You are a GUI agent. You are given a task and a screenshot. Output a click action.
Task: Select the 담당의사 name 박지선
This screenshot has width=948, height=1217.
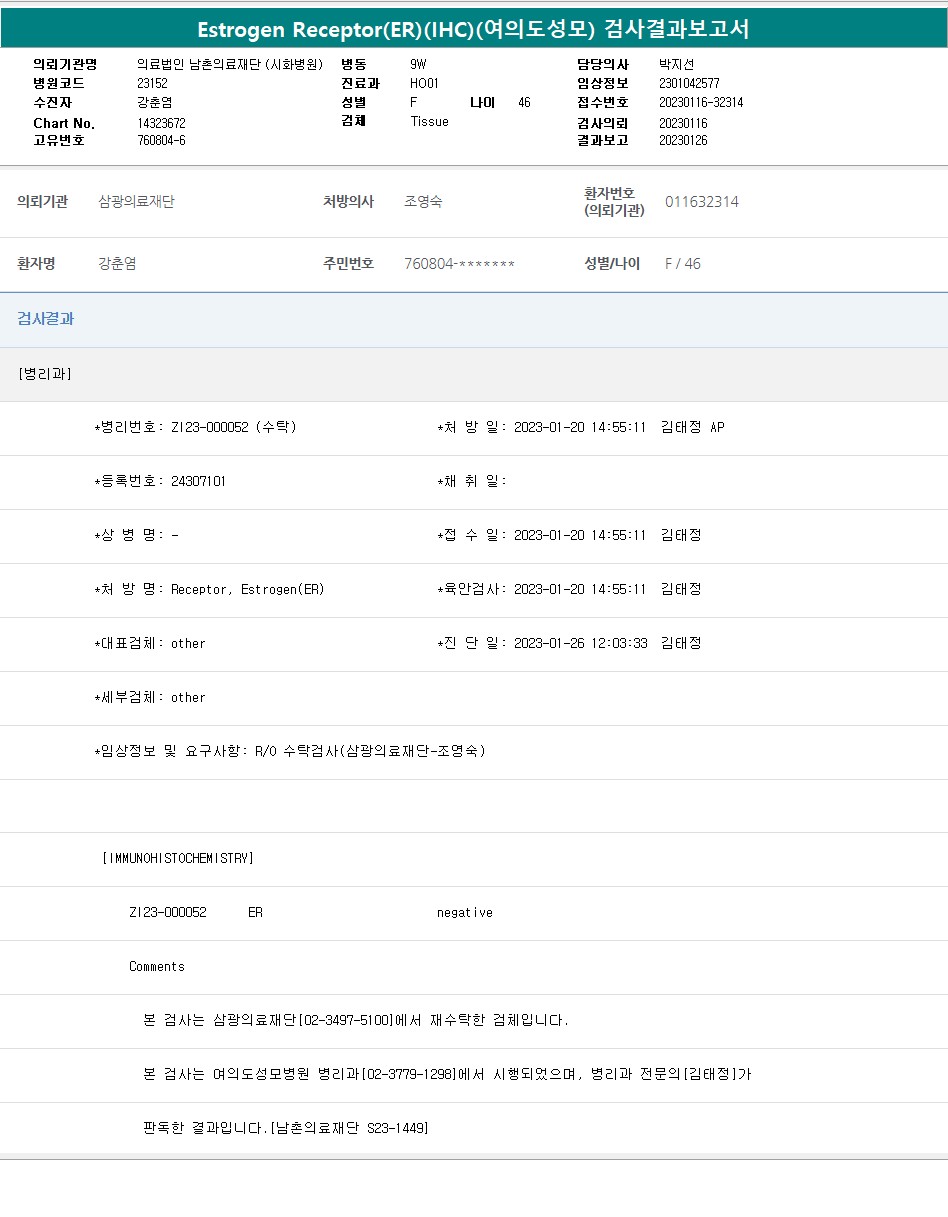click(676, 64)
